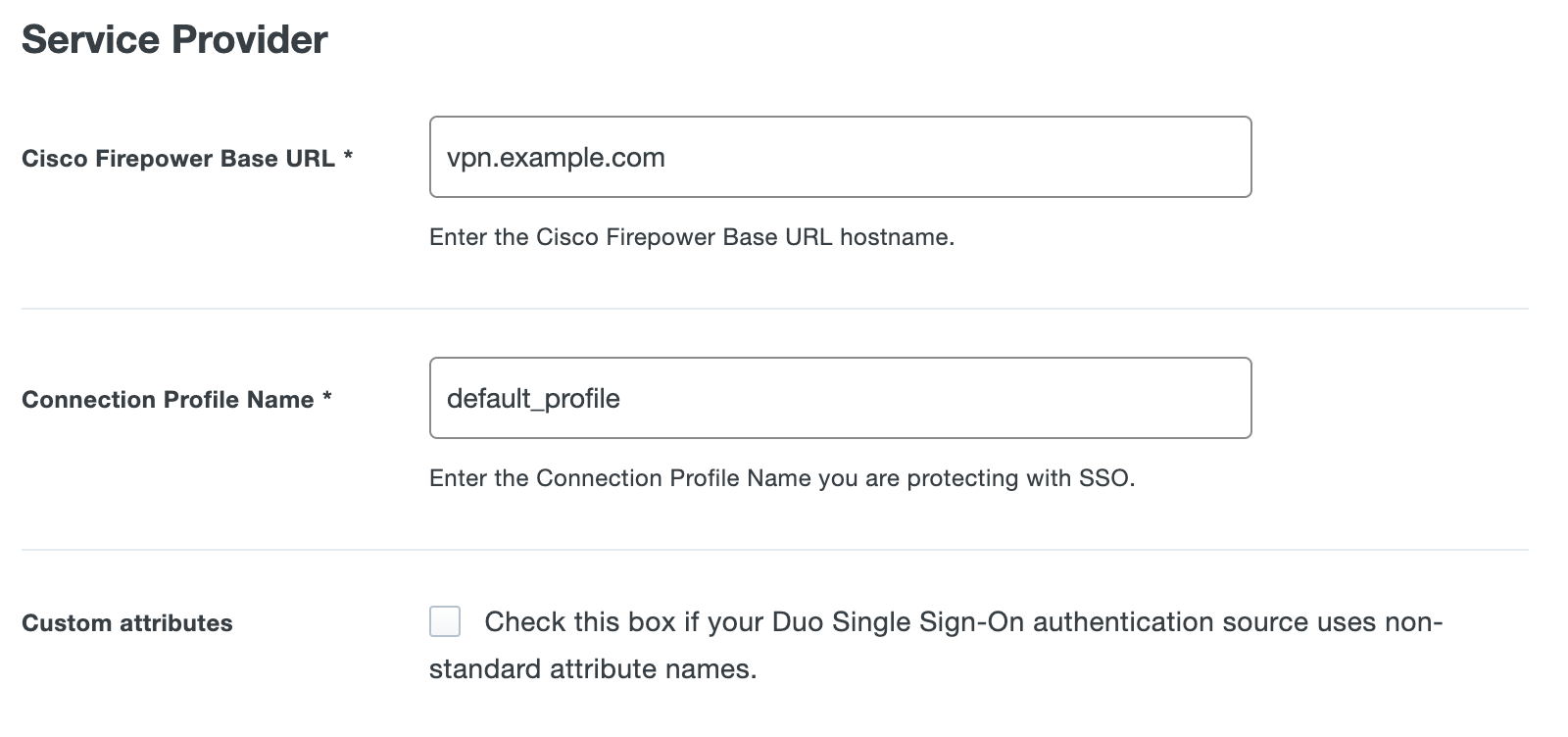
Task: Click the divider below the Base URL section
Action: 784,308
